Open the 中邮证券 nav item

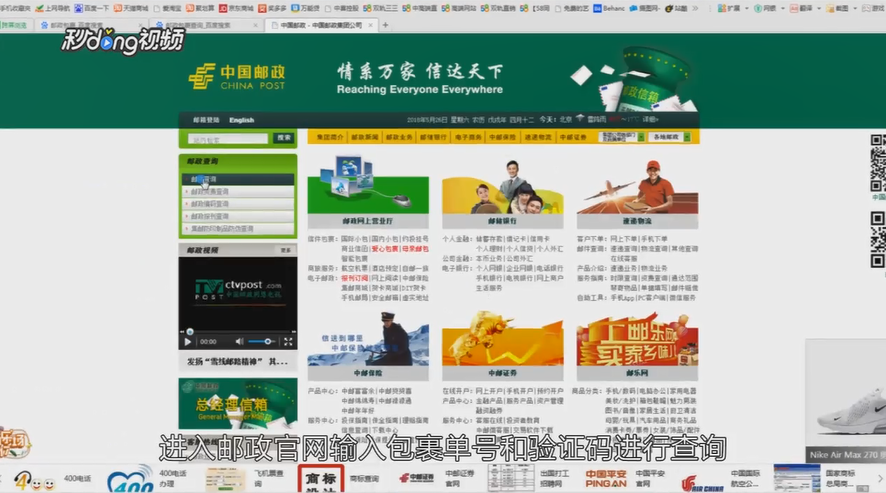[573, 137]
